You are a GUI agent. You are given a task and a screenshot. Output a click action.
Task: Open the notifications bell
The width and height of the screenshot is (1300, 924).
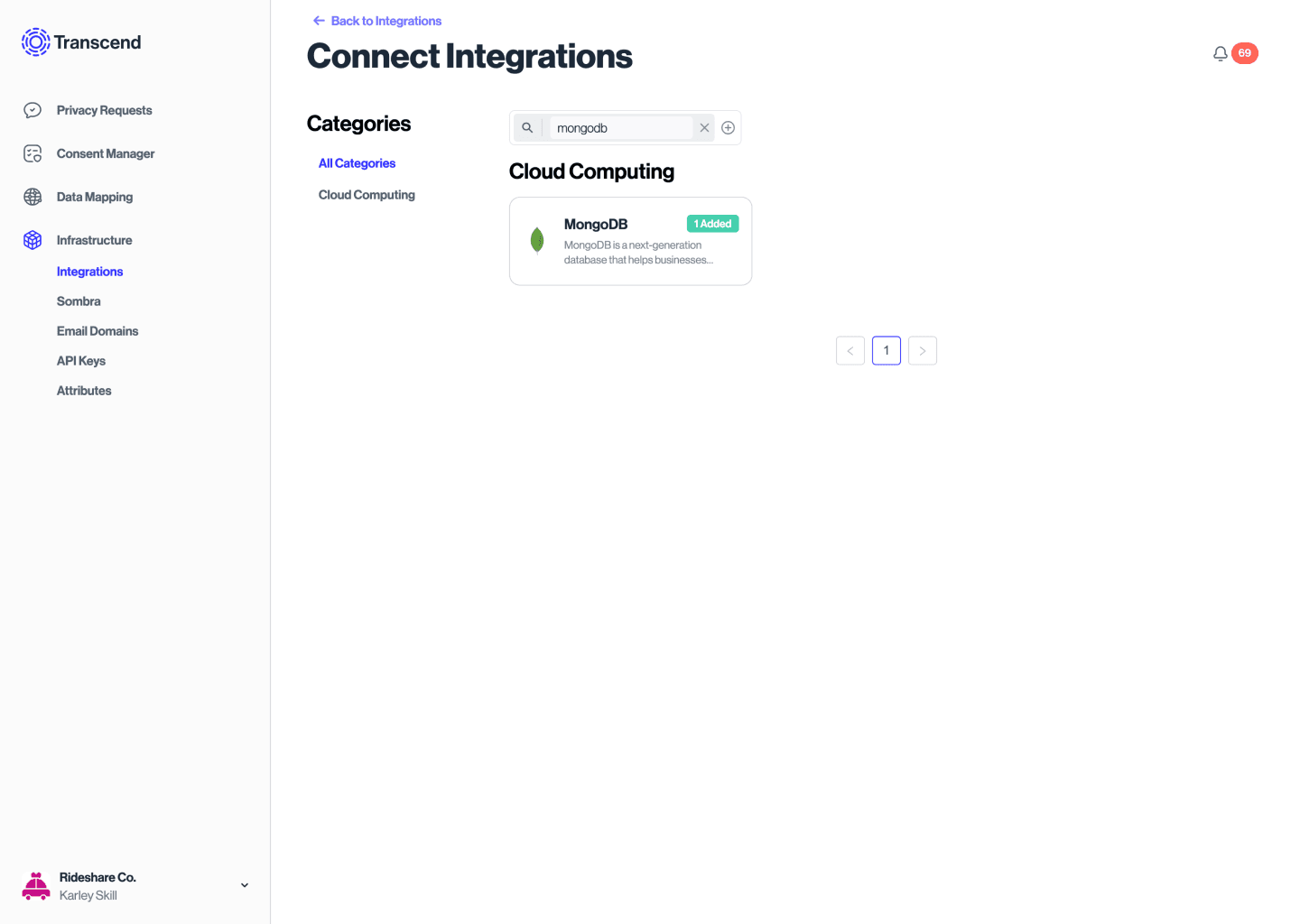(1221, 53)
